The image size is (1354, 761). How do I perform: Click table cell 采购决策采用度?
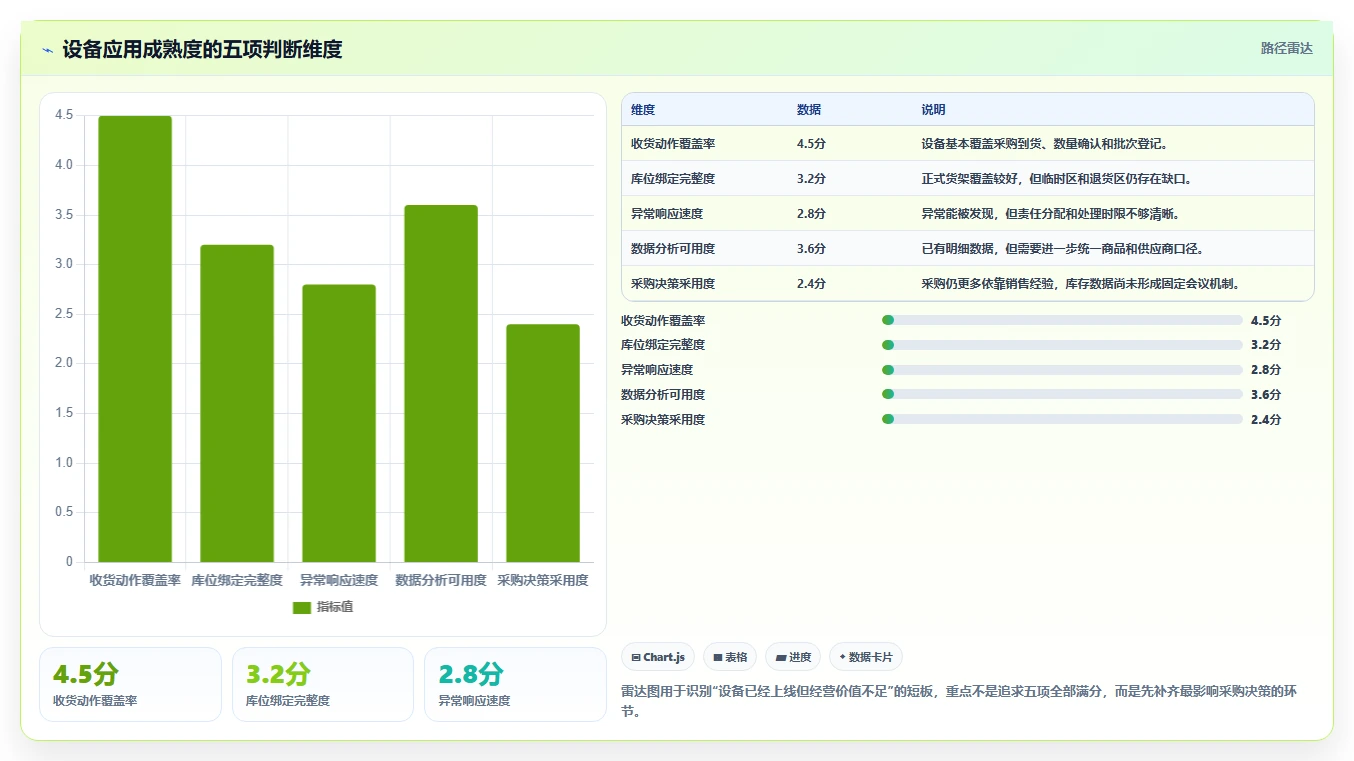[x=673, y=284]
